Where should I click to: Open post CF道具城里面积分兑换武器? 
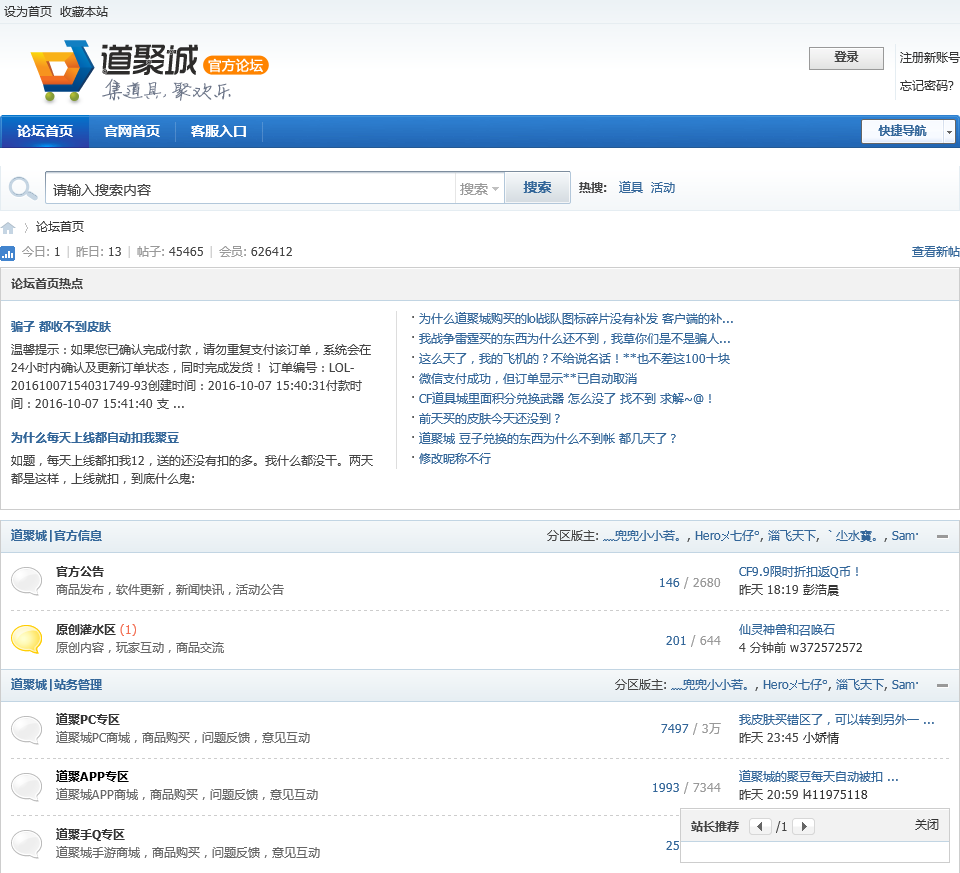point(566,399)
